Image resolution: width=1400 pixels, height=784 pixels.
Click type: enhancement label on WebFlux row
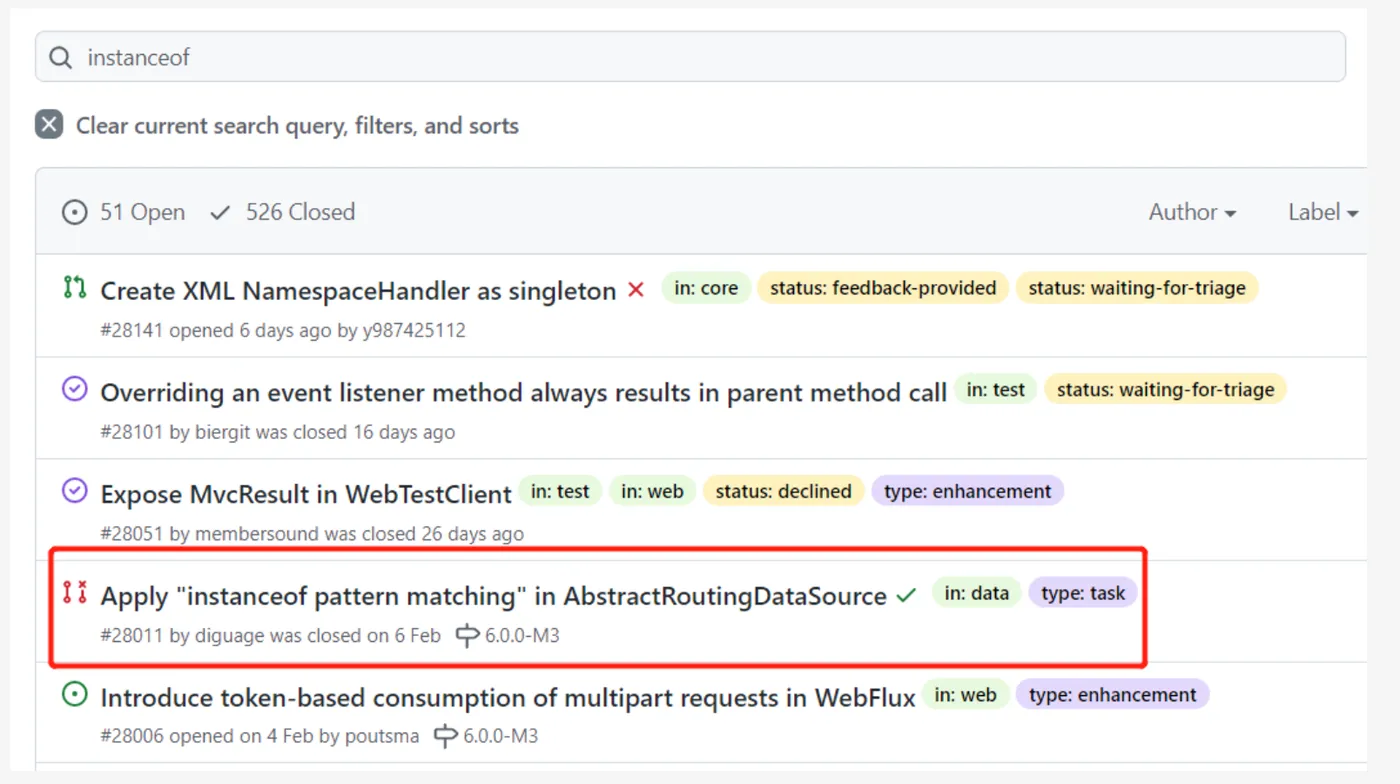tap(1113, 695)
